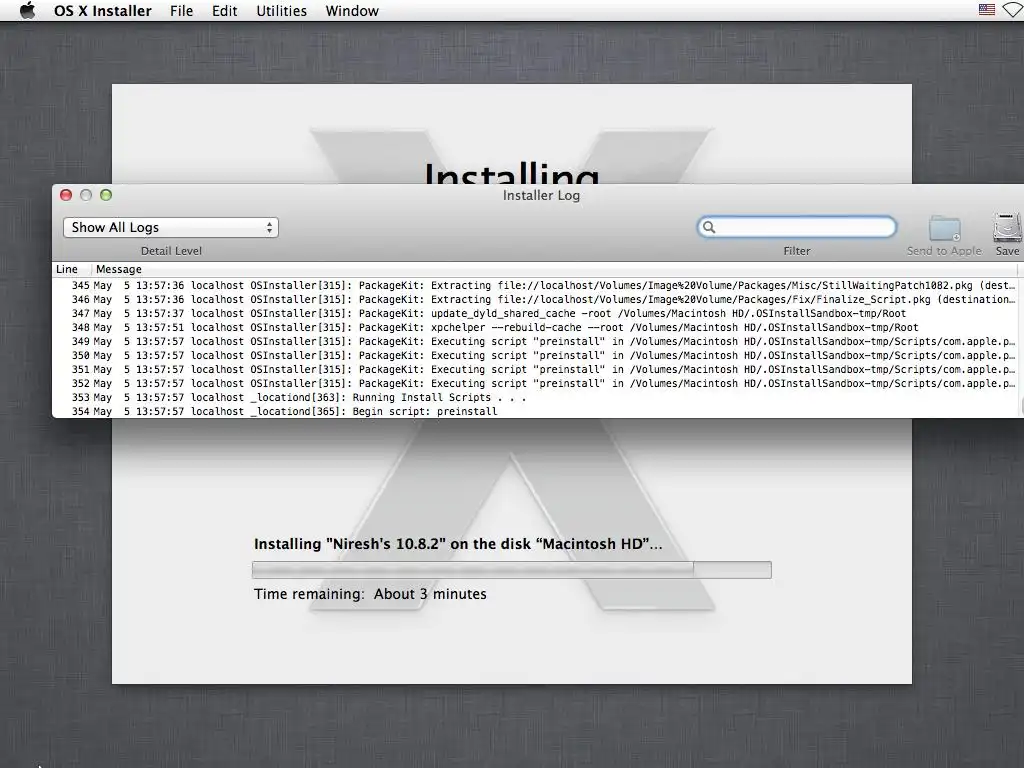The image size is (1024, 768).
Task: Select log line 347 update_dyld_shared_cache
Action: pos(536,313)
